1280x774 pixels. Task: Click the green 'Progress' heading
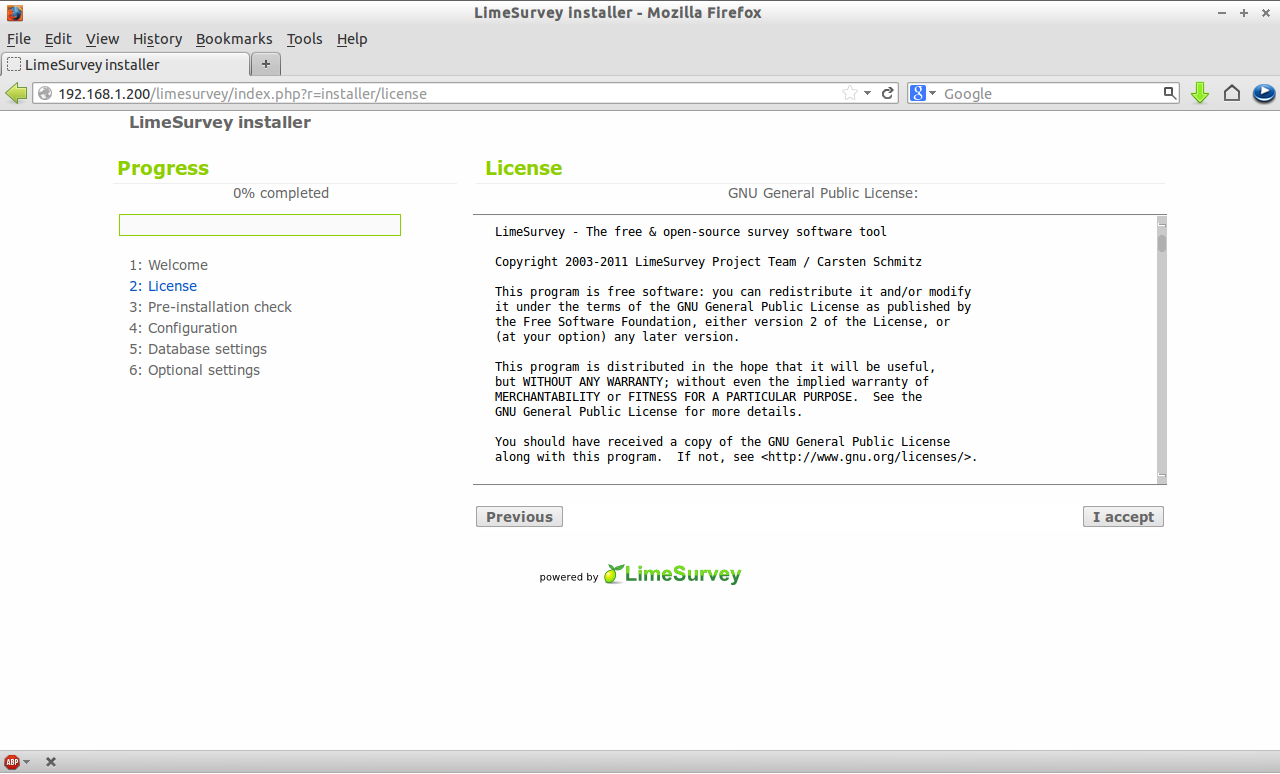[163, 168]
